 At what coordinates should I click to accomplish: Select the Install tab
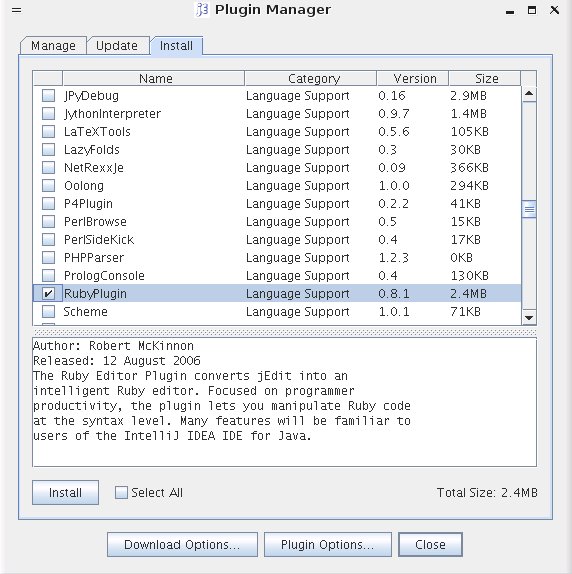[x=176, y=46]
